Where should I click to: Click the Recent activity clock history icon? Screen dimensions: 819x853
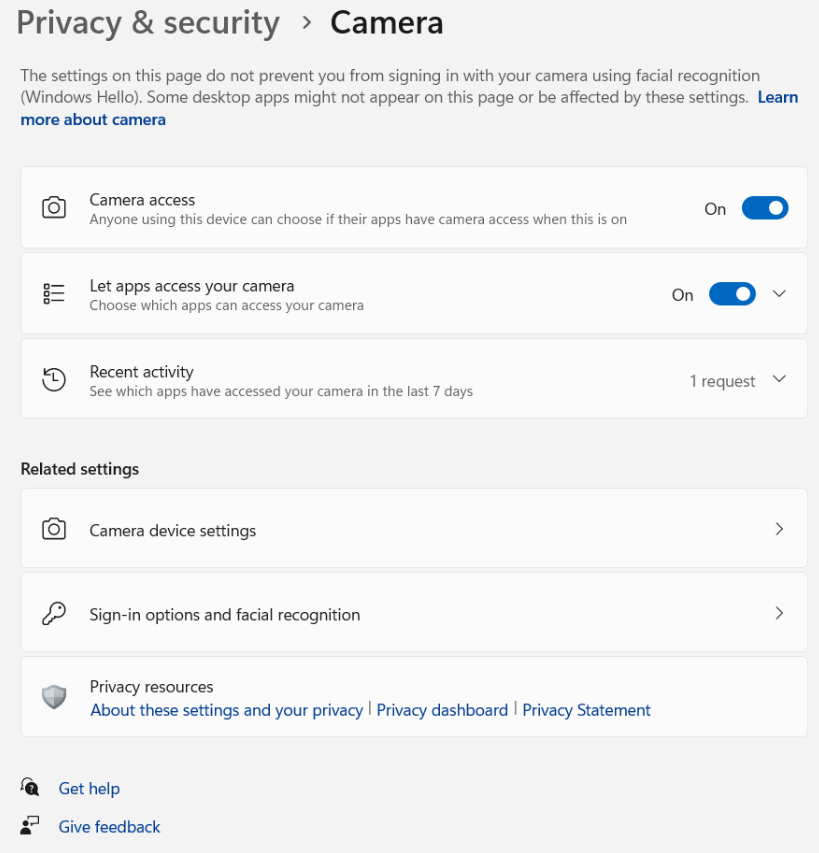pyautogui.click(x=54, y=379)
